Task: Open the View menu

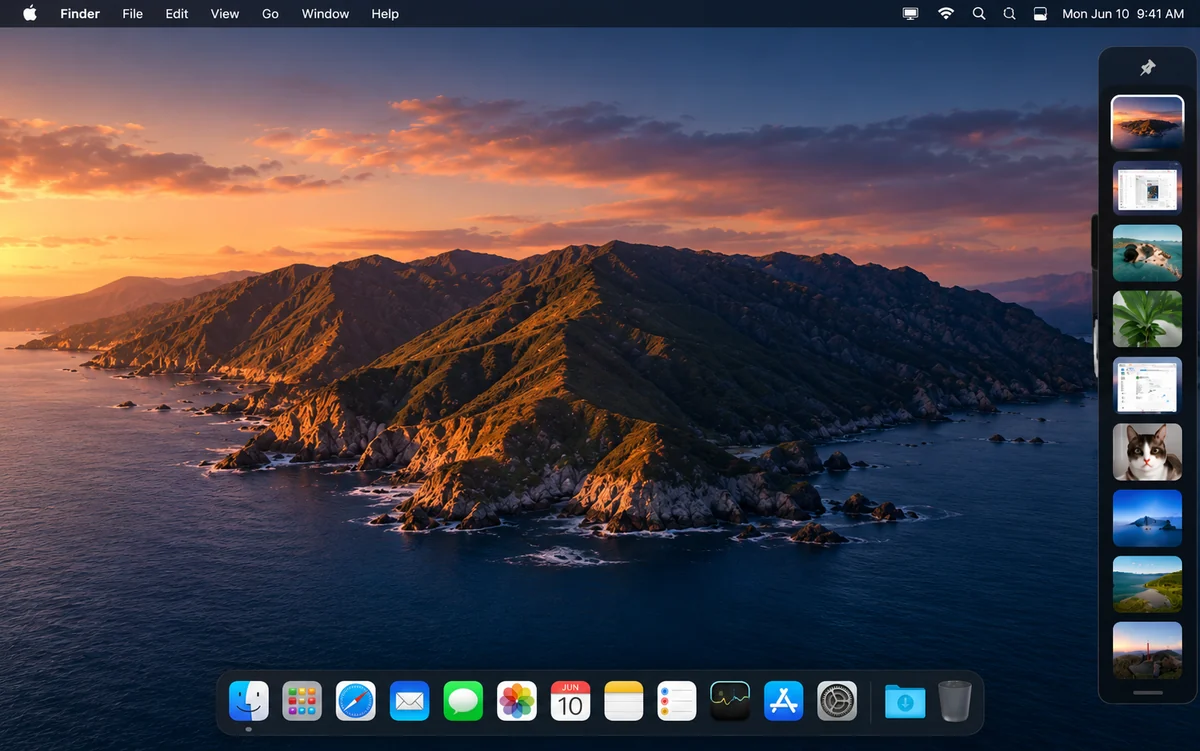Action: [x=225, y=14]
